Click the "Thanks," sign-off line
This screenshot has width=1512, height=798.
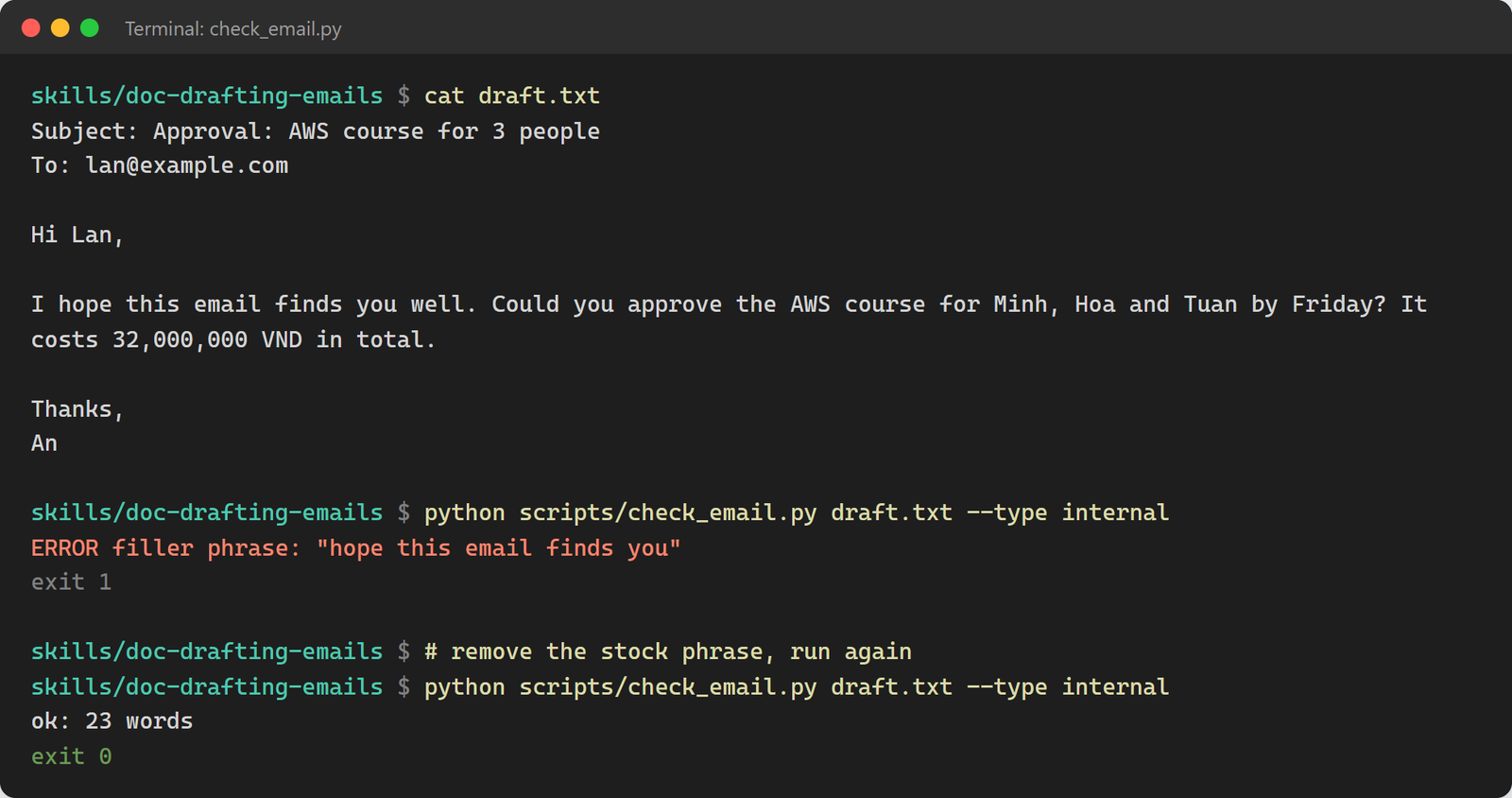coord(77,409)
